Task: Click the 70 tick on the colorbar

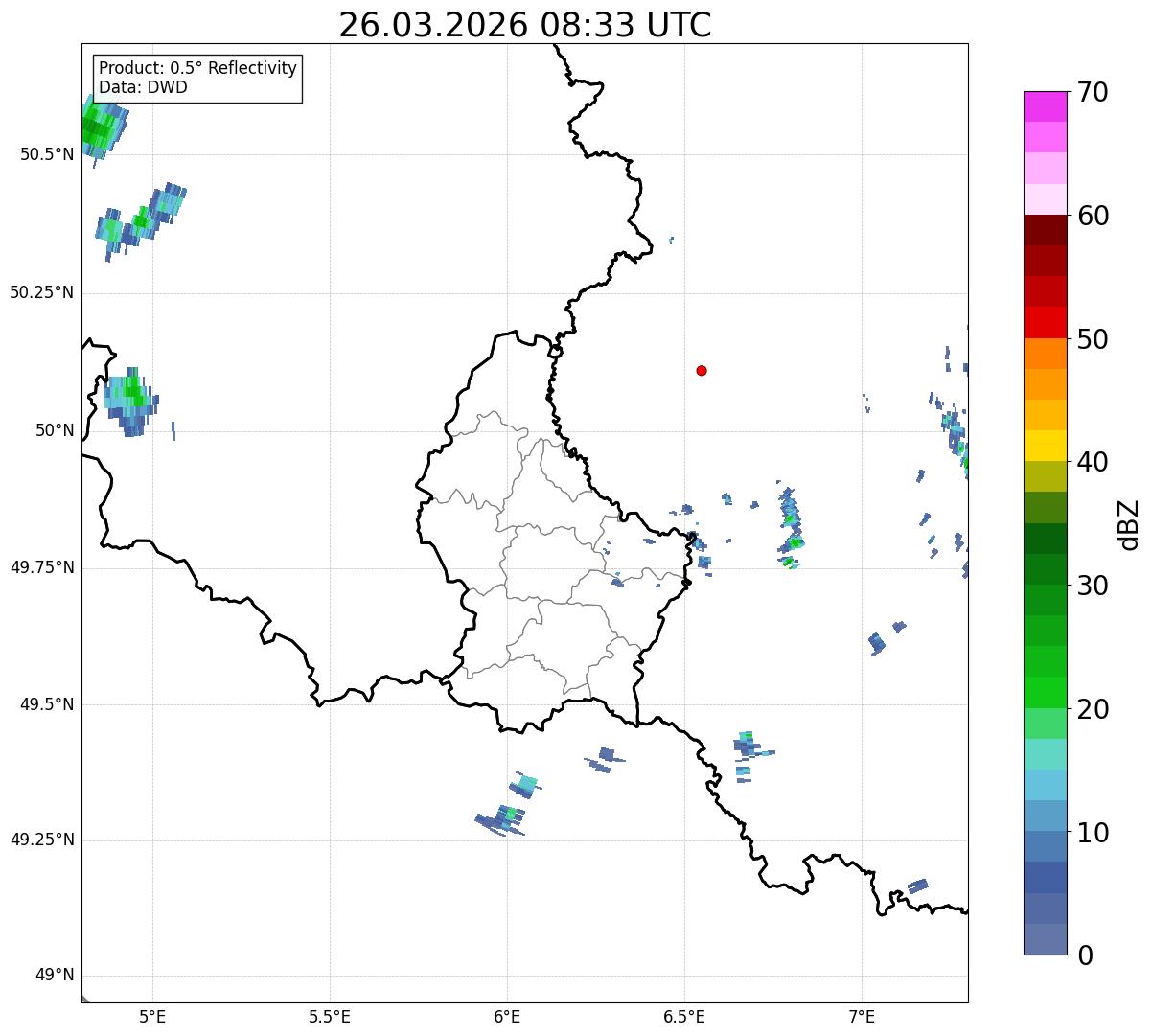Action: [x=1094, y=93]
